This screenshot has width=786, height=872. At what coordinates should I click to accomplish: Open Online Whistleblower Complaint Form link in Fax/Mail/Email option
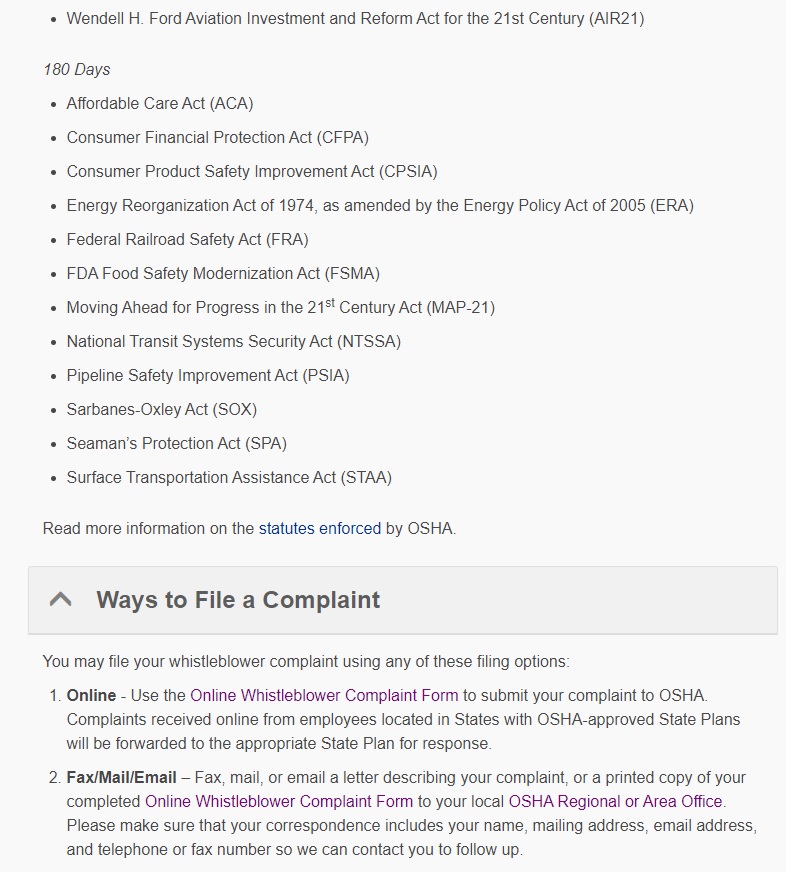click(x=279, y=801)
